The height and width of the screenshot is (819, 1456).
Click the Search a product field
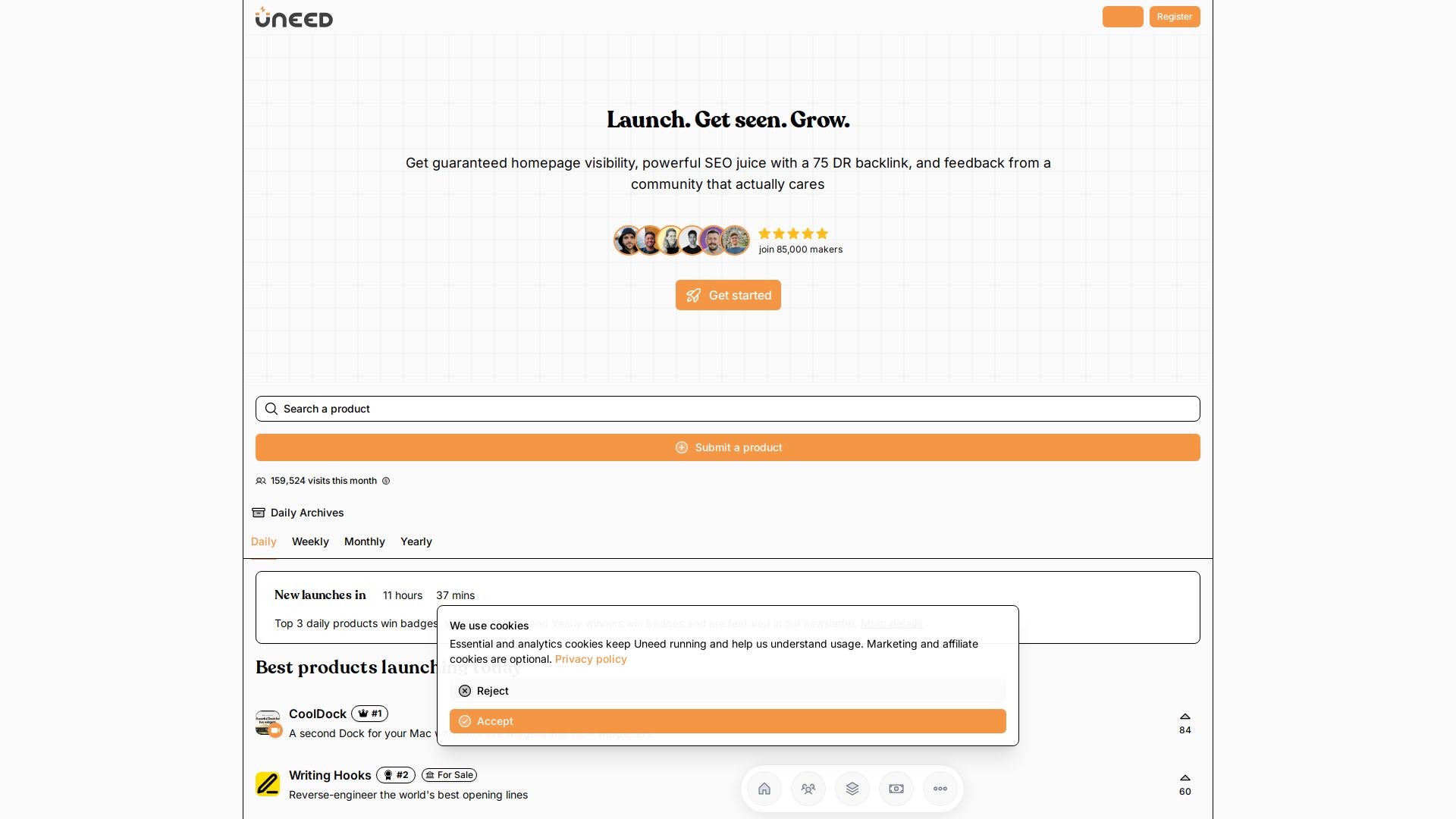tap(728, 409)
